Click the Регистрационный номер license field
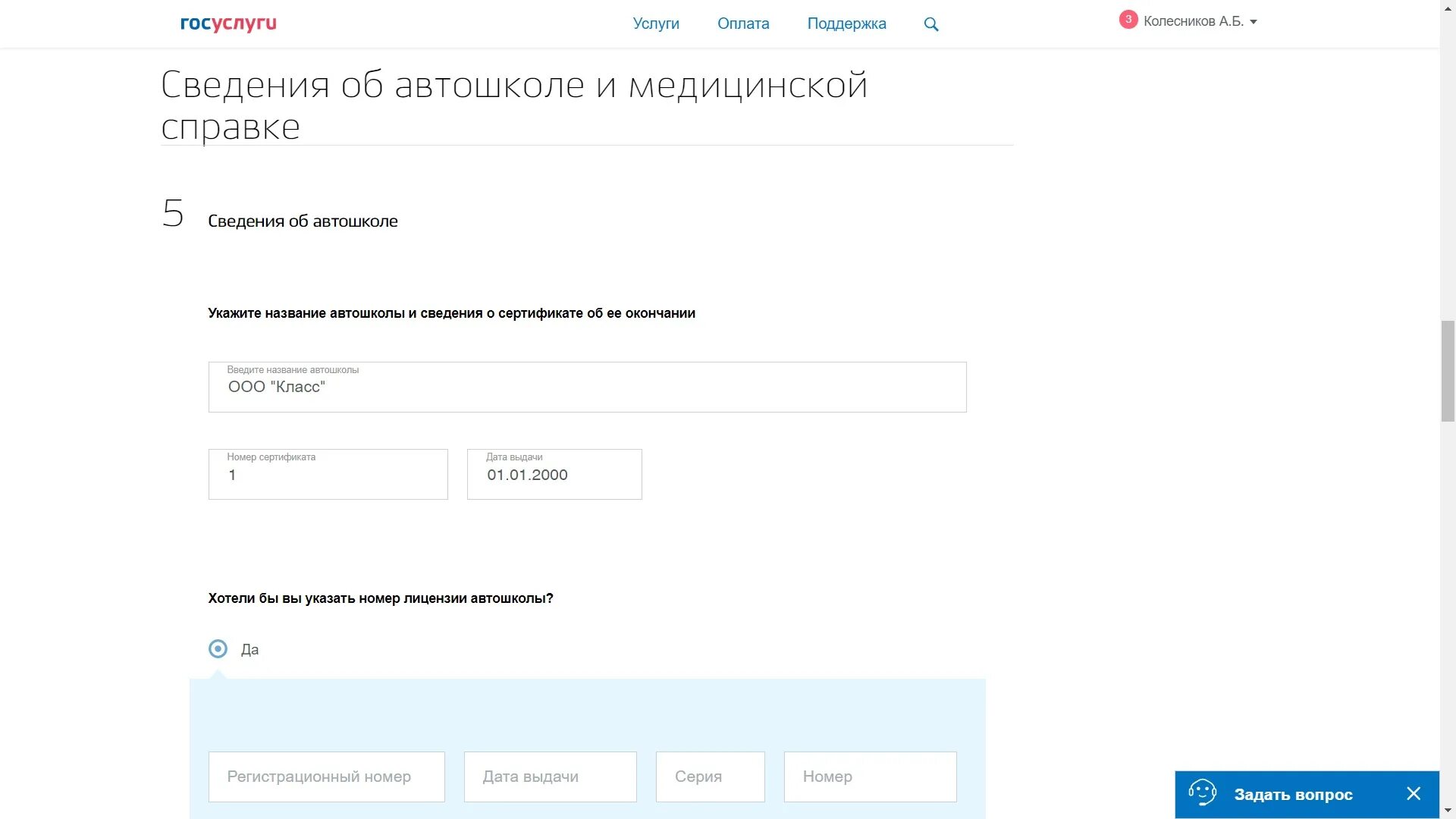The image size is (1456, 819). pyautogui.click(x=326, y=777)
